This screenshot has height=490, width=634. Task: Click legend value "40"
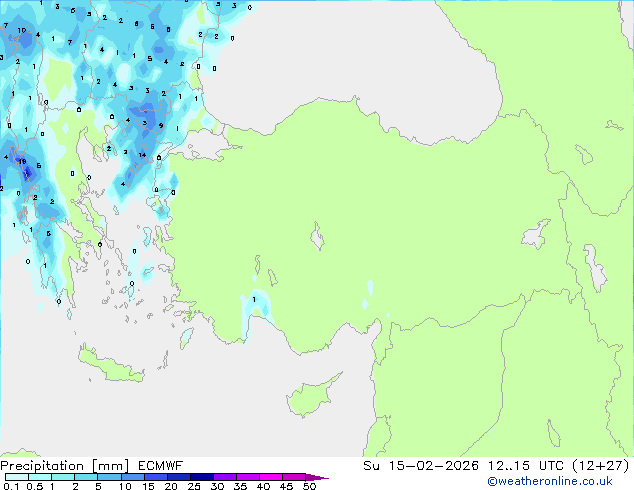coord(263,486)
